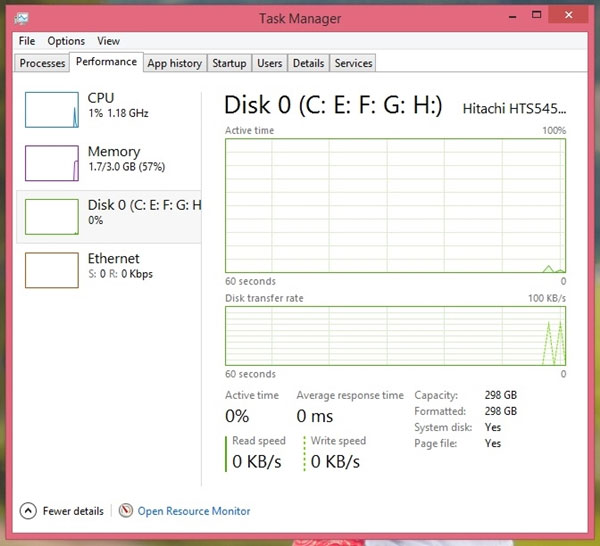Click the S: 0 R: 0 Kbps reading

point(121,274)
